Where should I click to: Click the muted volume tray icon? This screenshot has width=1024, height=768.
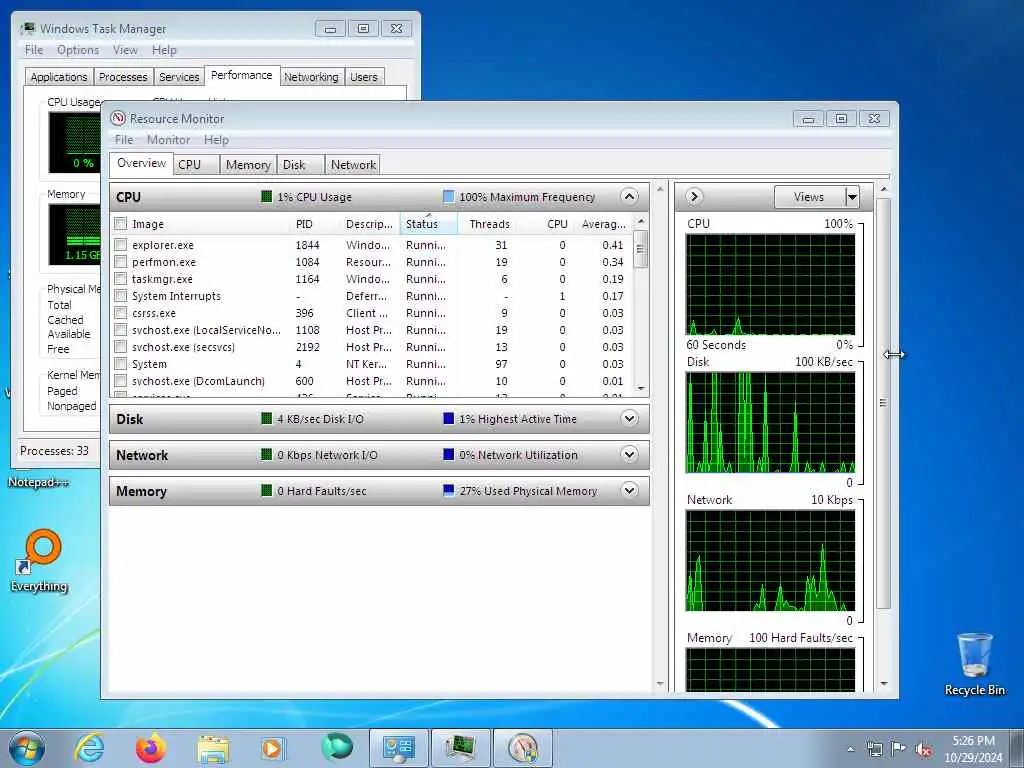[923, 750]
